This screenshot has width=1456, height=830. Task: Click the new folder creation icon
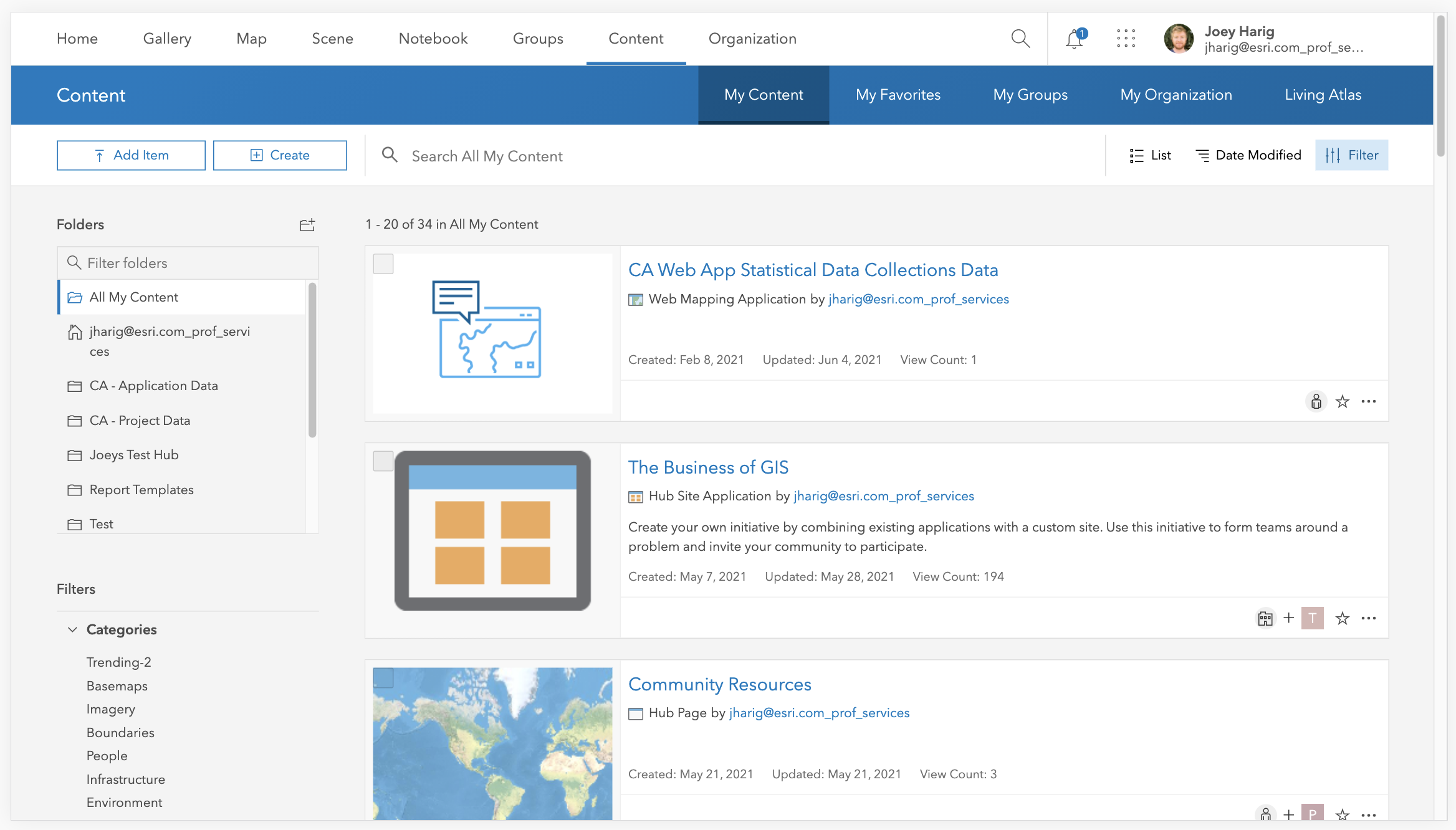point(307,224)
